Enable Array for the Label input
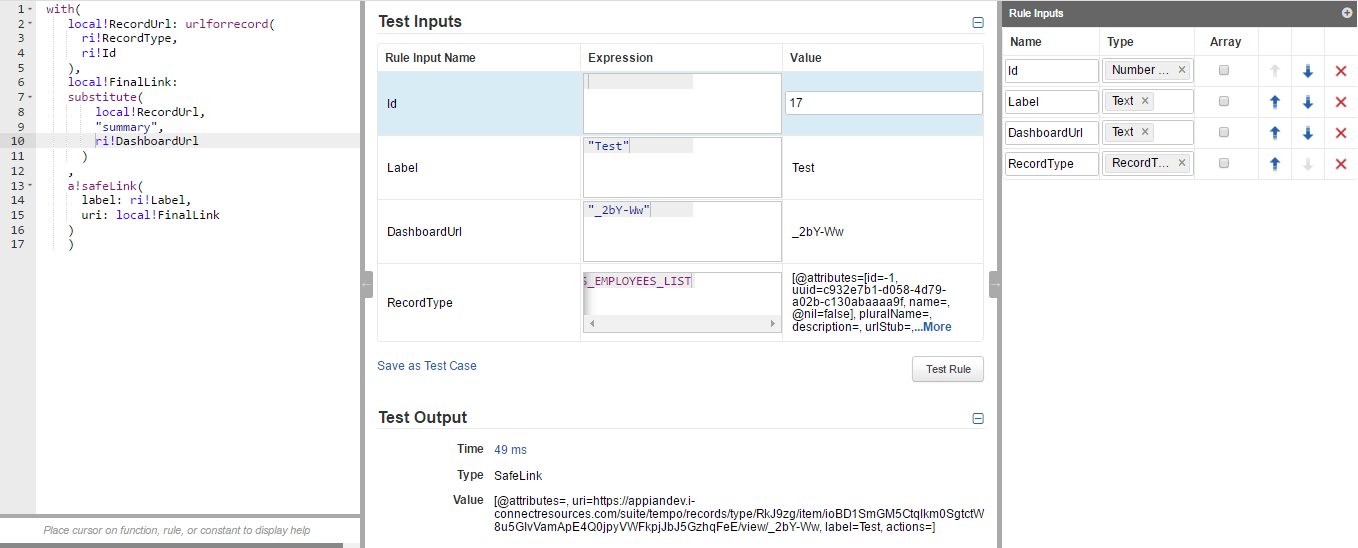Viewport: 1358px width, 548px height. [1224, 102]
